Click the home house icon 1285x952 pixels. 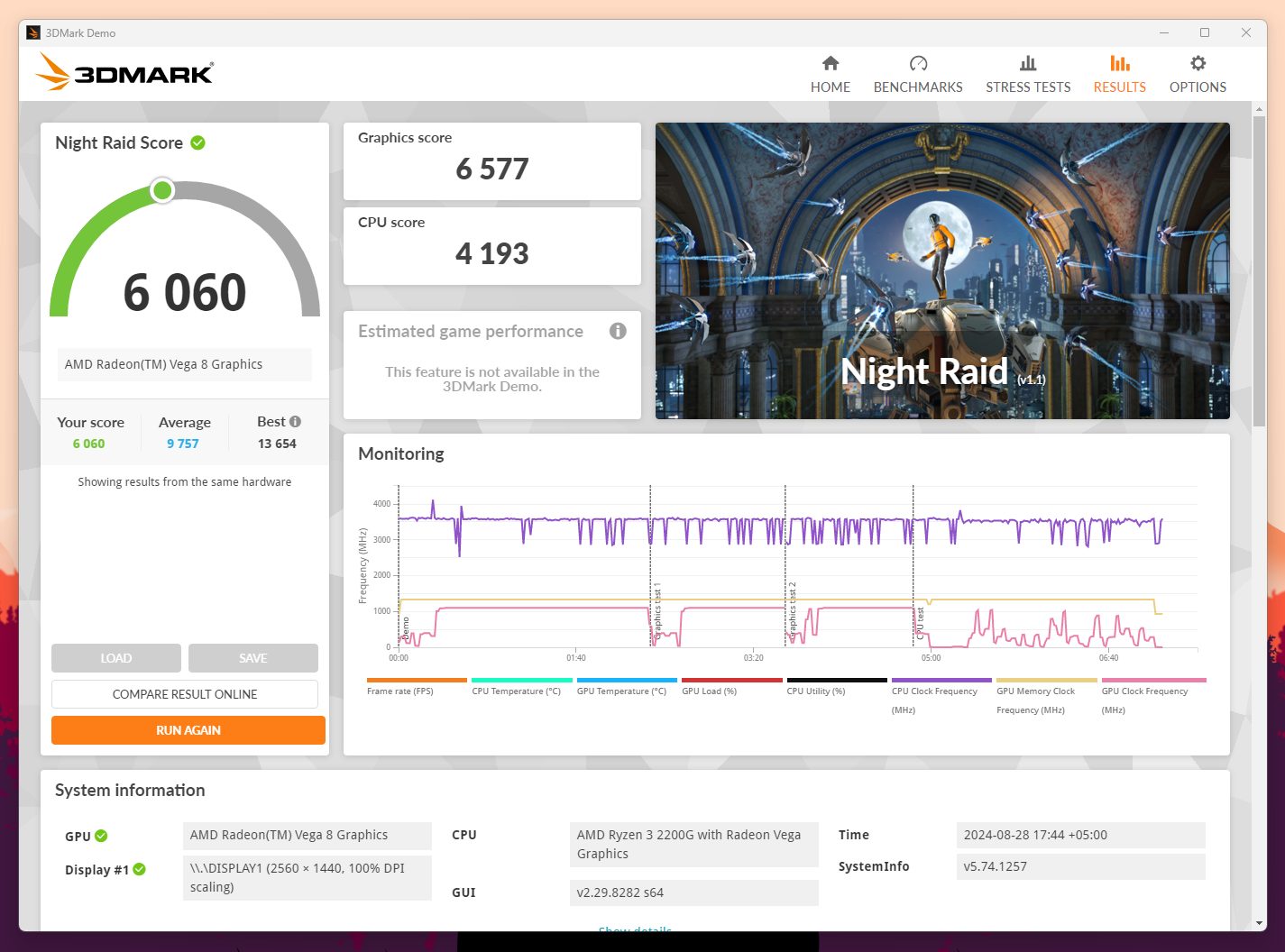click(x=831, y=63)
